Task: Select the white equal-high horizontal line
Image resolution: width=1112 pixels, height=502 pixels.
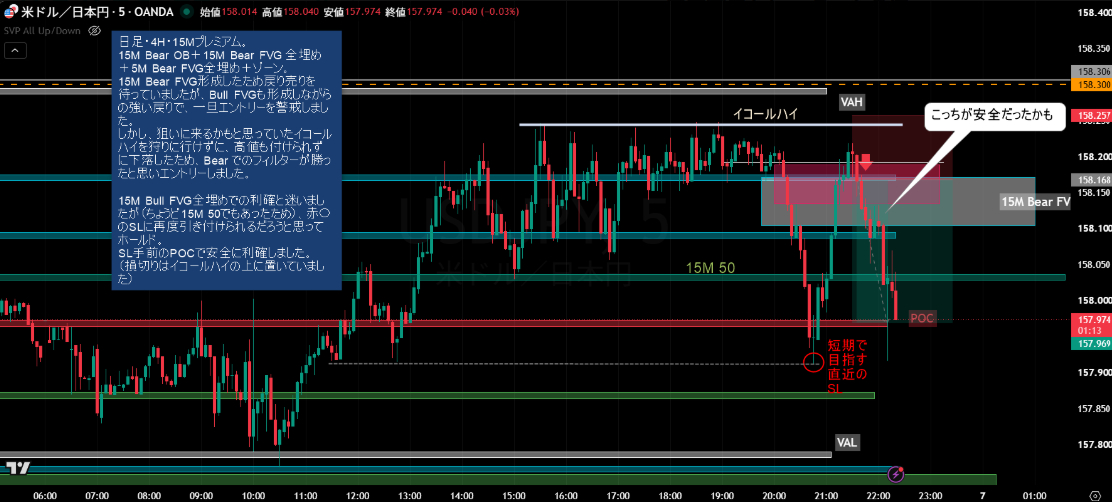Action: 711,125
